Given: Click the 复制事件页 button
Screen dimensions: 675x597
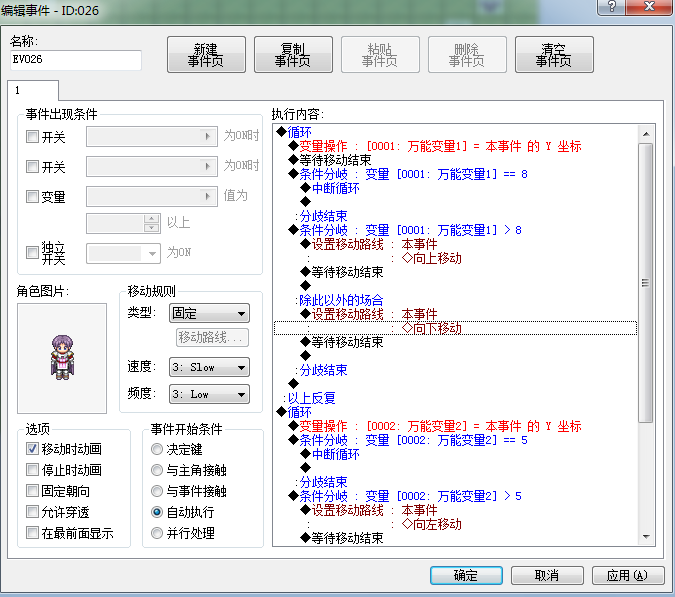Looking at the screenshot, I should 293,55.
